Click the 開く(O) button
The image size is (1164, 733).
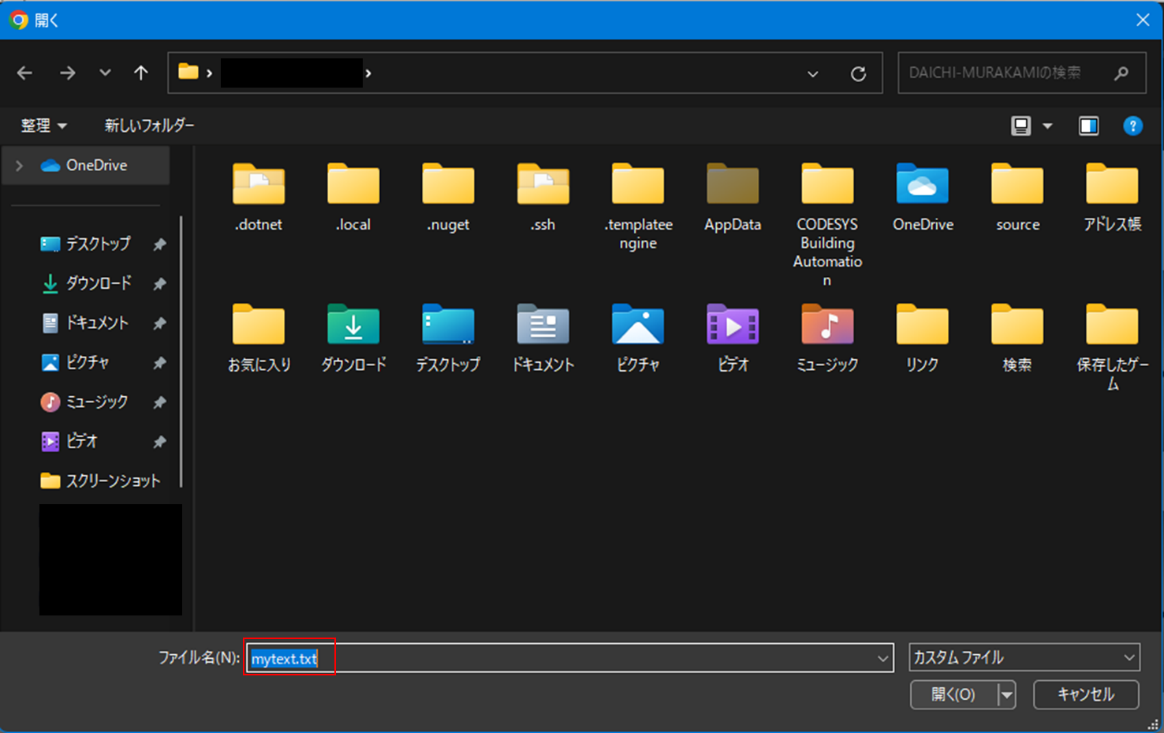click(x=954, y=695)
